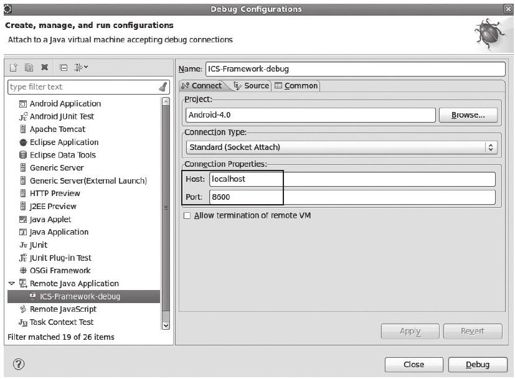This screenshot has width=515, height=379.
Task: Click the New launch configuration icon
Action: click(x=13, y=68)
